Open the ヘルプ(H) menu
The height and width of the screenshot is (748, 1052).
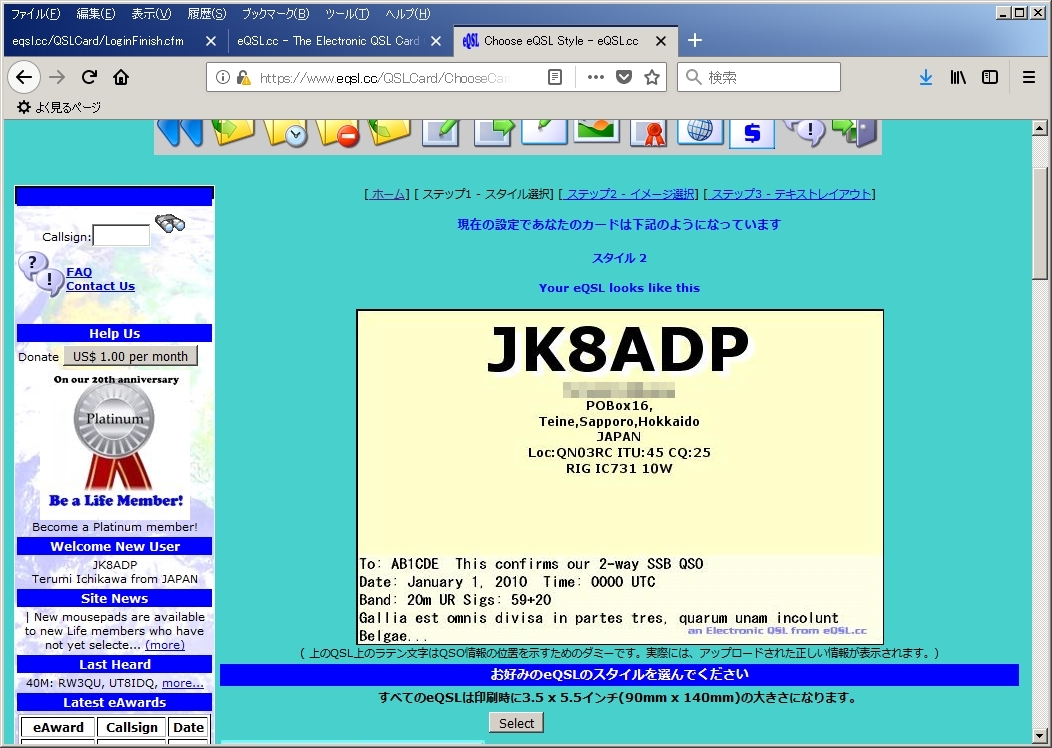point(408,13)
